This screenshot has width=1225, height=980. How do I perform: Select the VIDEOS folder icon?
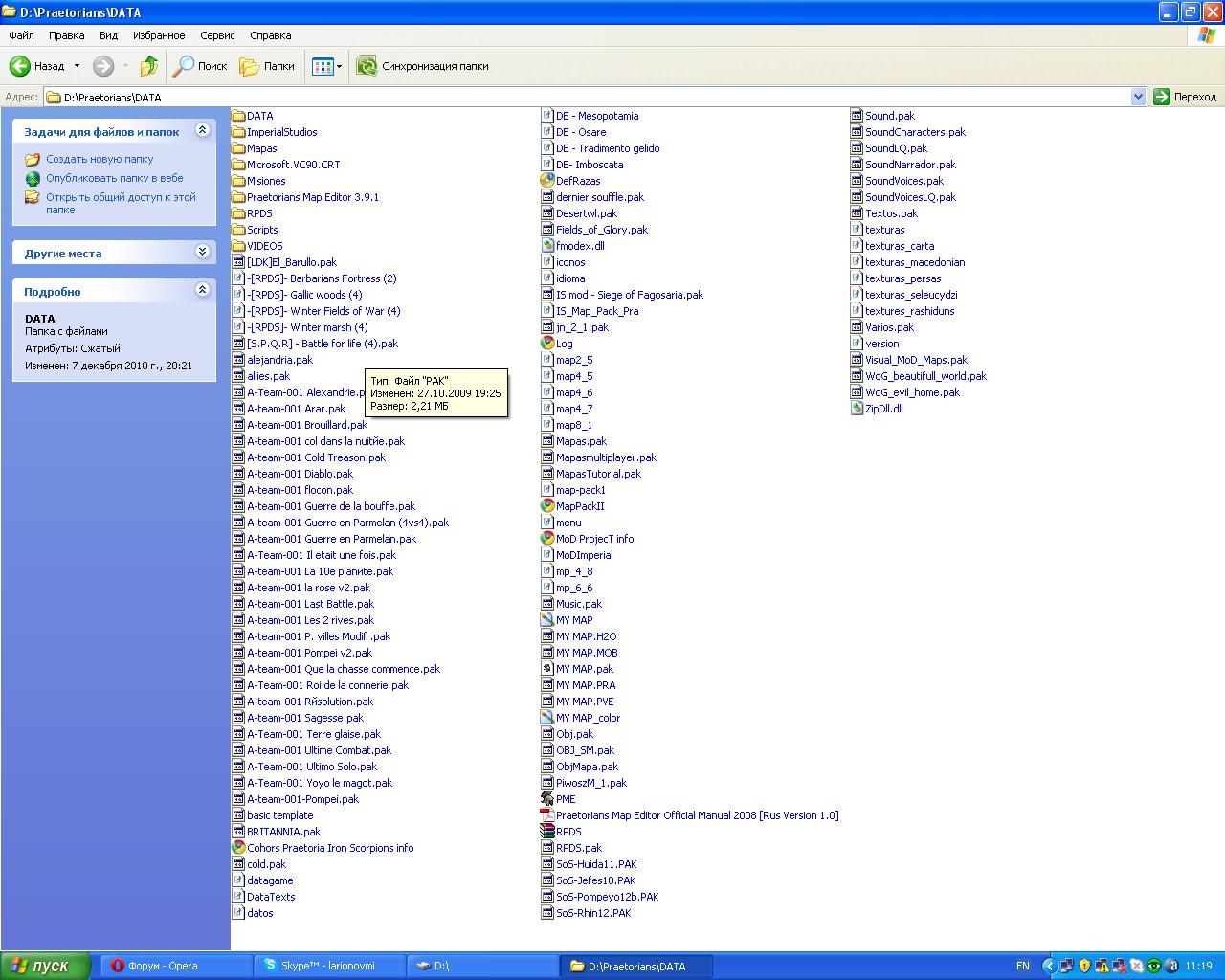pos(238,246)
